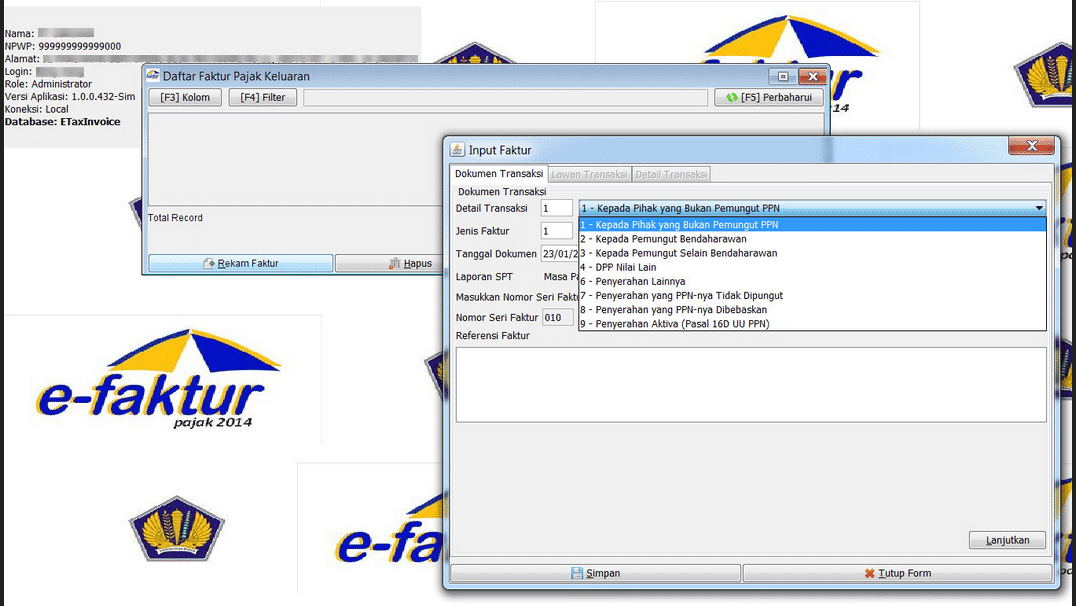Select 4 - DPP Nilai Lain
This screenshot has height=606, width=1076.
[x=812, y=267]
